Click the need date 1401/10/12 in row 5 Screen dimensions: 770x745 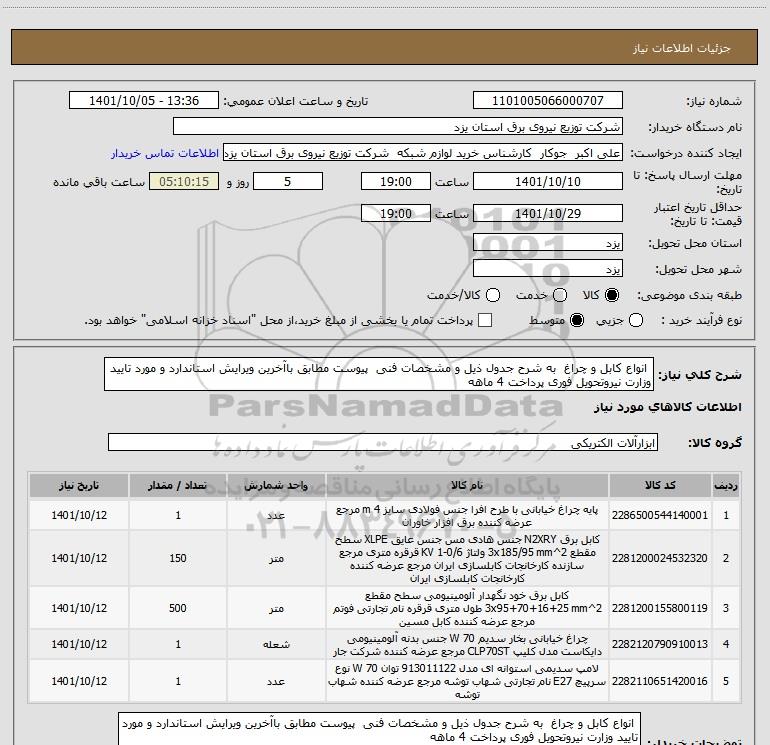pyautogui.click(x=79, y=681)
